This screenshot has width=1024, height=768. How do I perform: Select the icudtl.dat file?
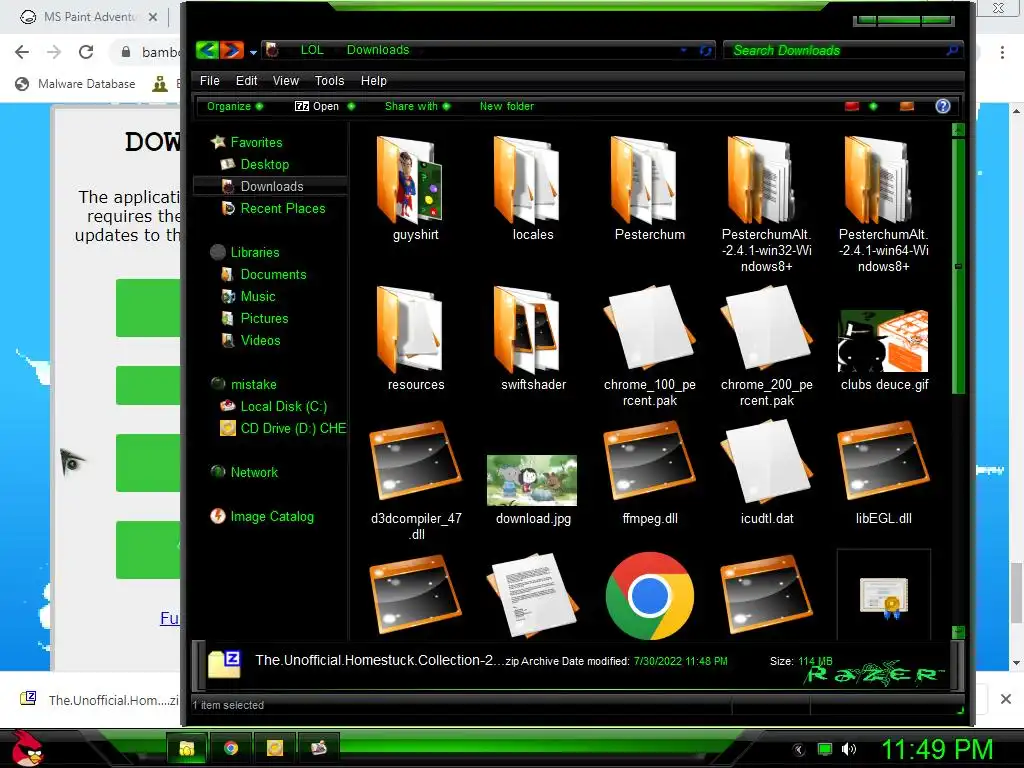(x=765, y=472)
